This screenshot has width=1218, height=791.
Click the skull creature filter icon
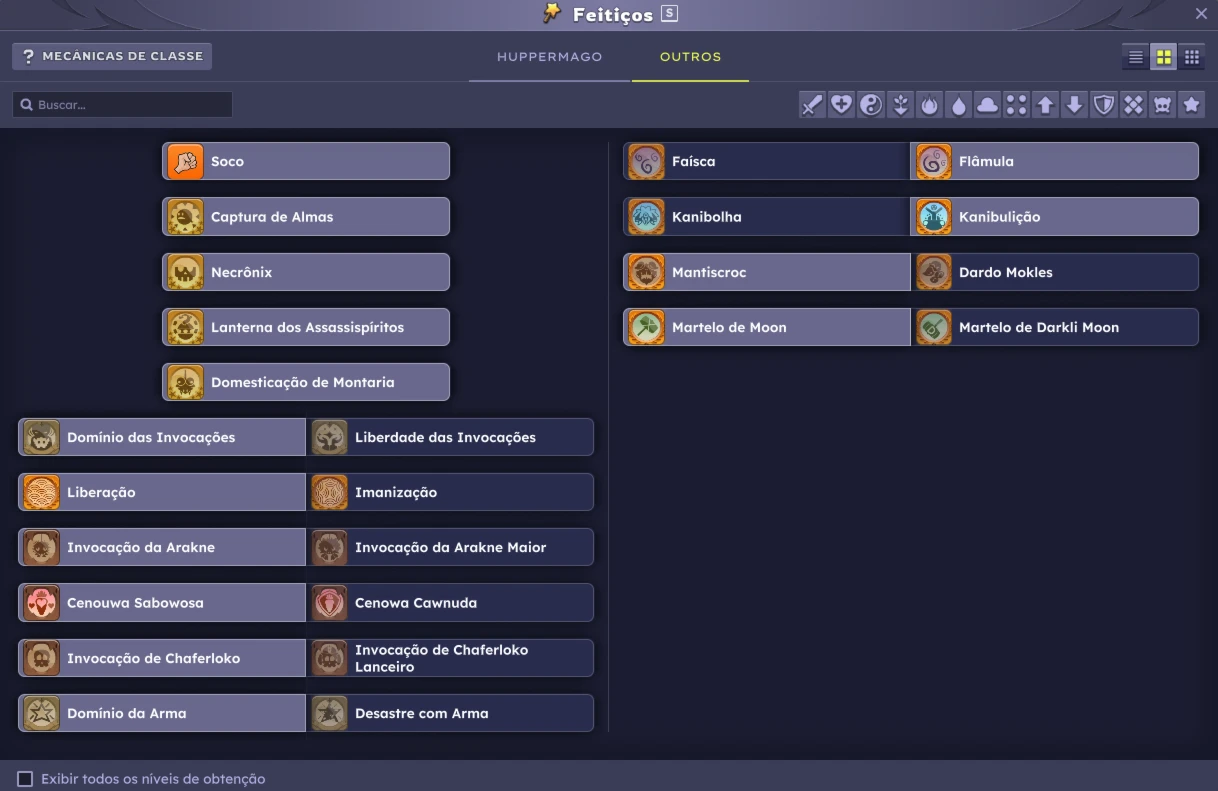(x=1161, y=105)
